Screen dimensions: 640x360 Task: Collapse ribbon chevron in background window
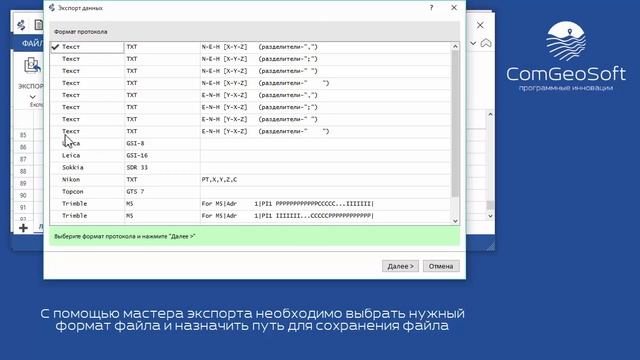[473, 43]
